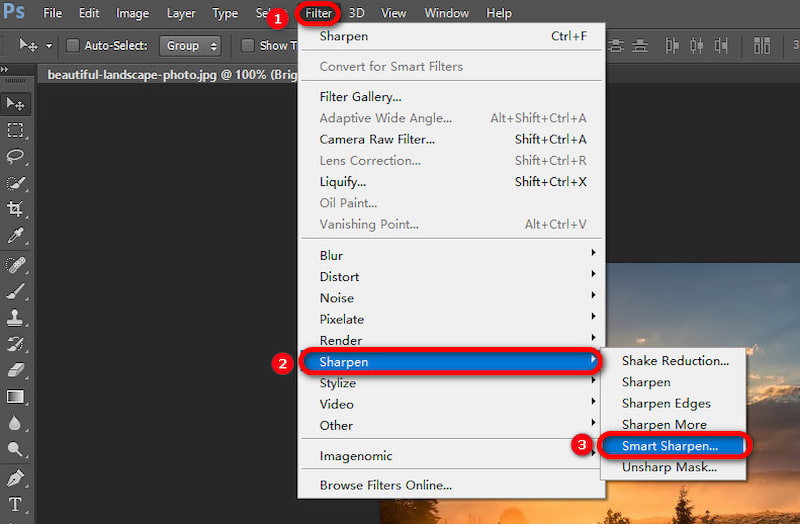
Task: Click distribute layers icon
Action: [x=762, y=45]
